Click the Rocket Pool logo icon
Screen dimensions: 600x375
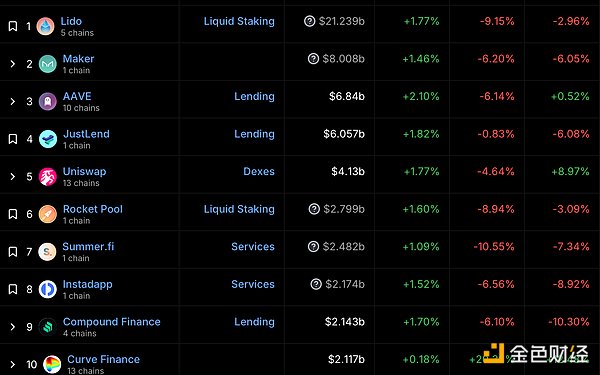[48, 214]
